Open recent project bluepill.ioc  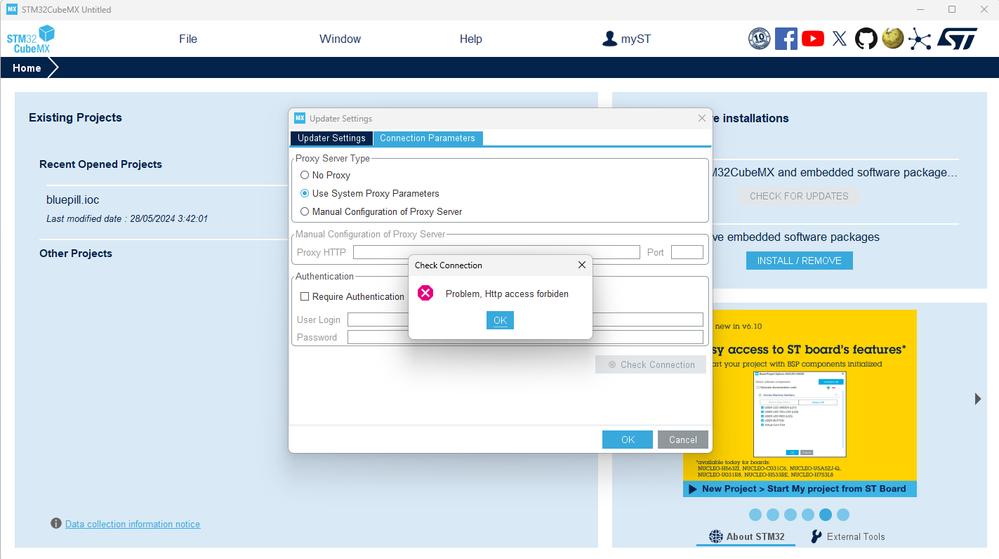pyautogui.click(x=73, y=200)
